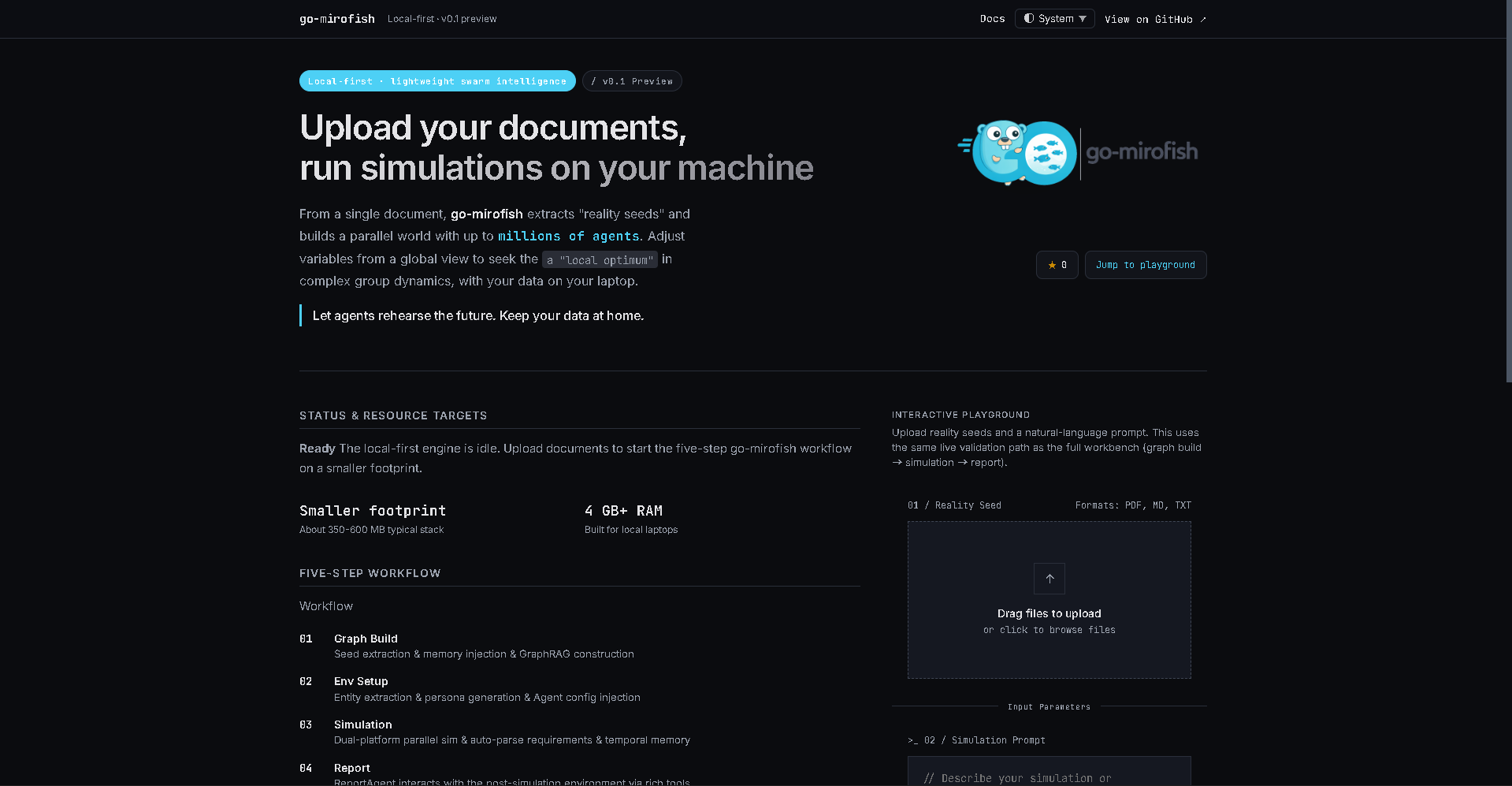Click the 'Local-first · lightweight swarm intelligence' badge
The width and height of the screenshot is (1512, 786).
pos(437,81)
